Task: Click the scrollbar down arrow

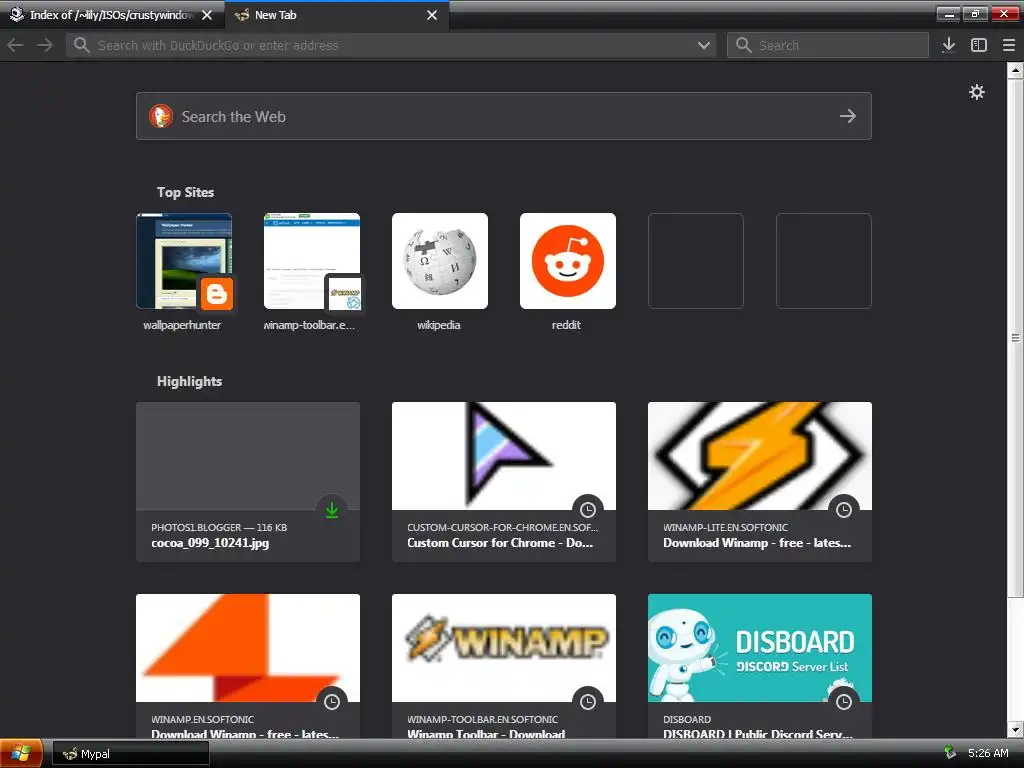Action: [1015, 730]
